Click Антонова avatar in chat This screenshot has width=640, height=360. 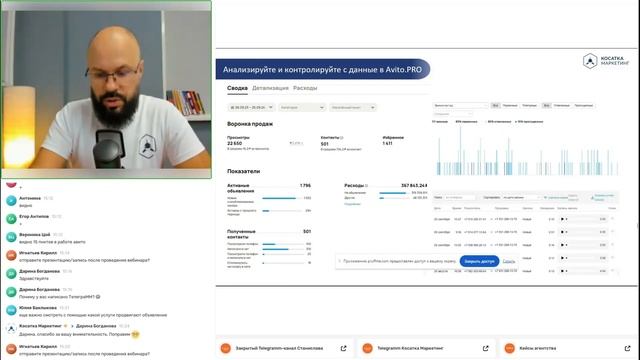11,201
